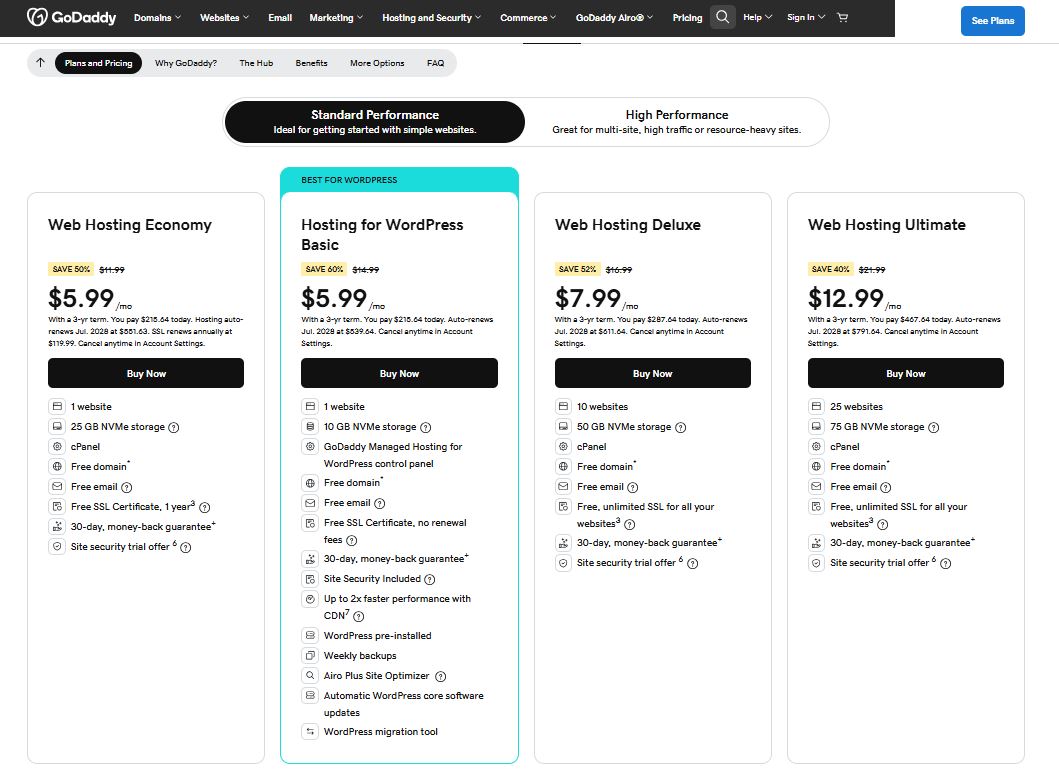Select the Standard Performance option
The image size is (1059, 779).
[375, 121]
